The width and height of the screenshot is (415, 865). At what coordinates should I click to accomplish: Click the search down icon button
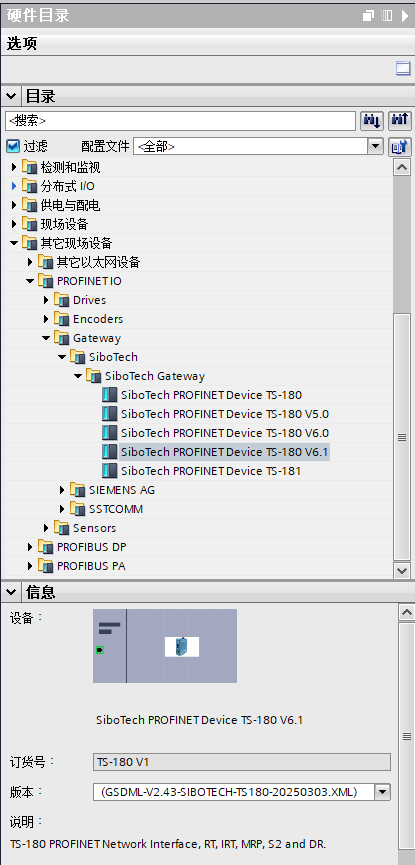pos(372,120)
